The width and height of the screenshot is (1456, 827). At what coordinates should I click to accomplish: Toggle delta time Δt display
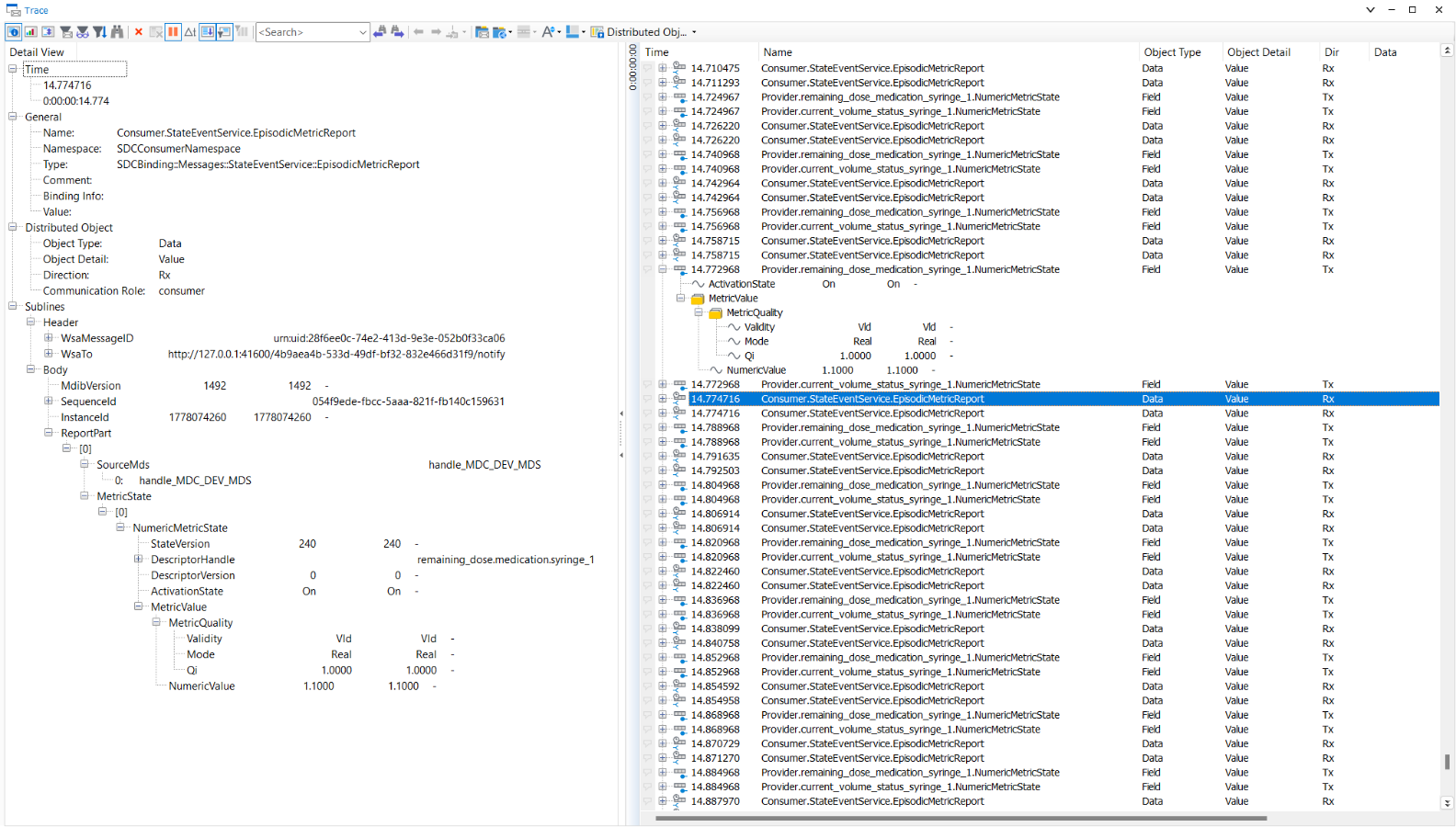pyautogui.click(x=190, y=32)
